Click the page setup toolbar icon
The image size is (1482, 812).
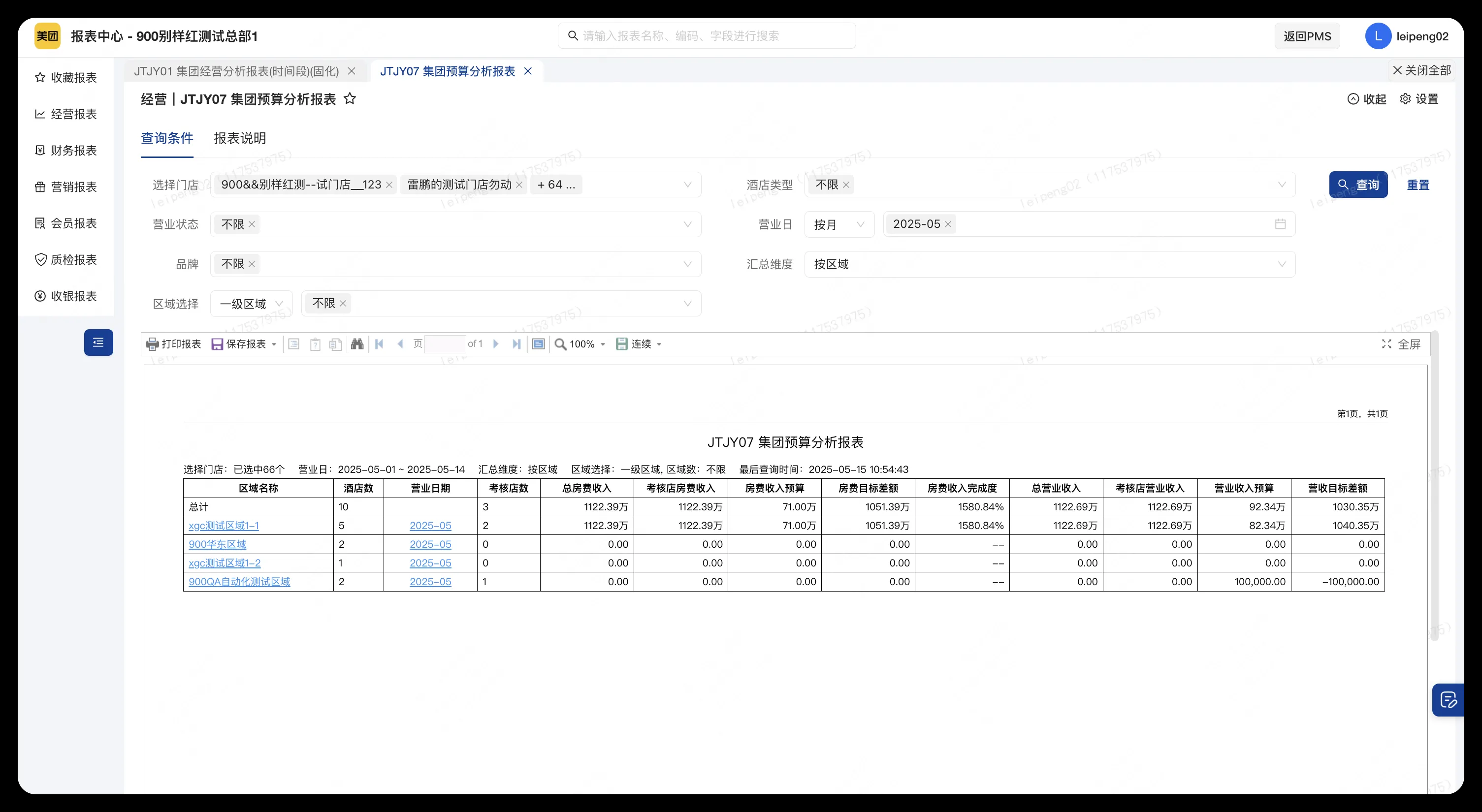pyautogui.click(x=294, y=344)
